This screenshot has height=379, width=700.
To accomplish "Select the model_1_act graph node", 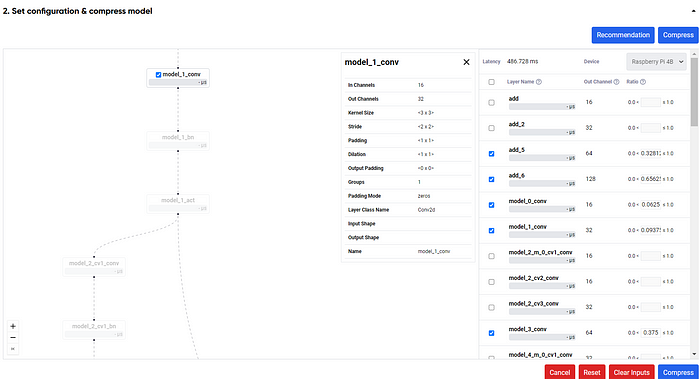I will (178, 204).
